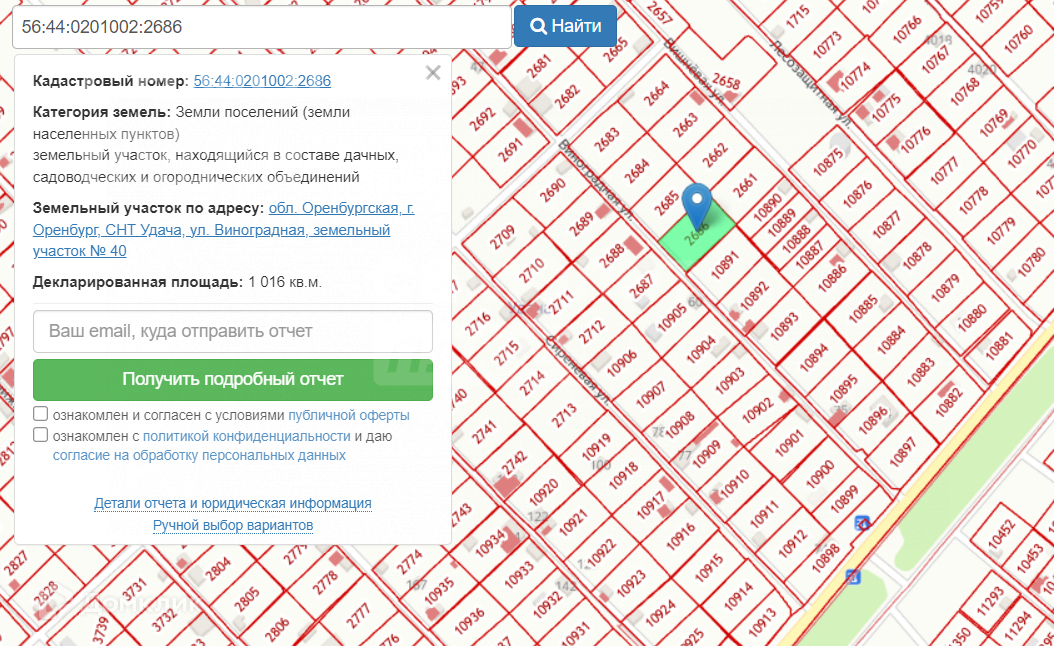Image resolution: width=1054 pixels, height=646 pixels.
Task: Click the Лесозащитная ул. street label
Action: [810, 83]
